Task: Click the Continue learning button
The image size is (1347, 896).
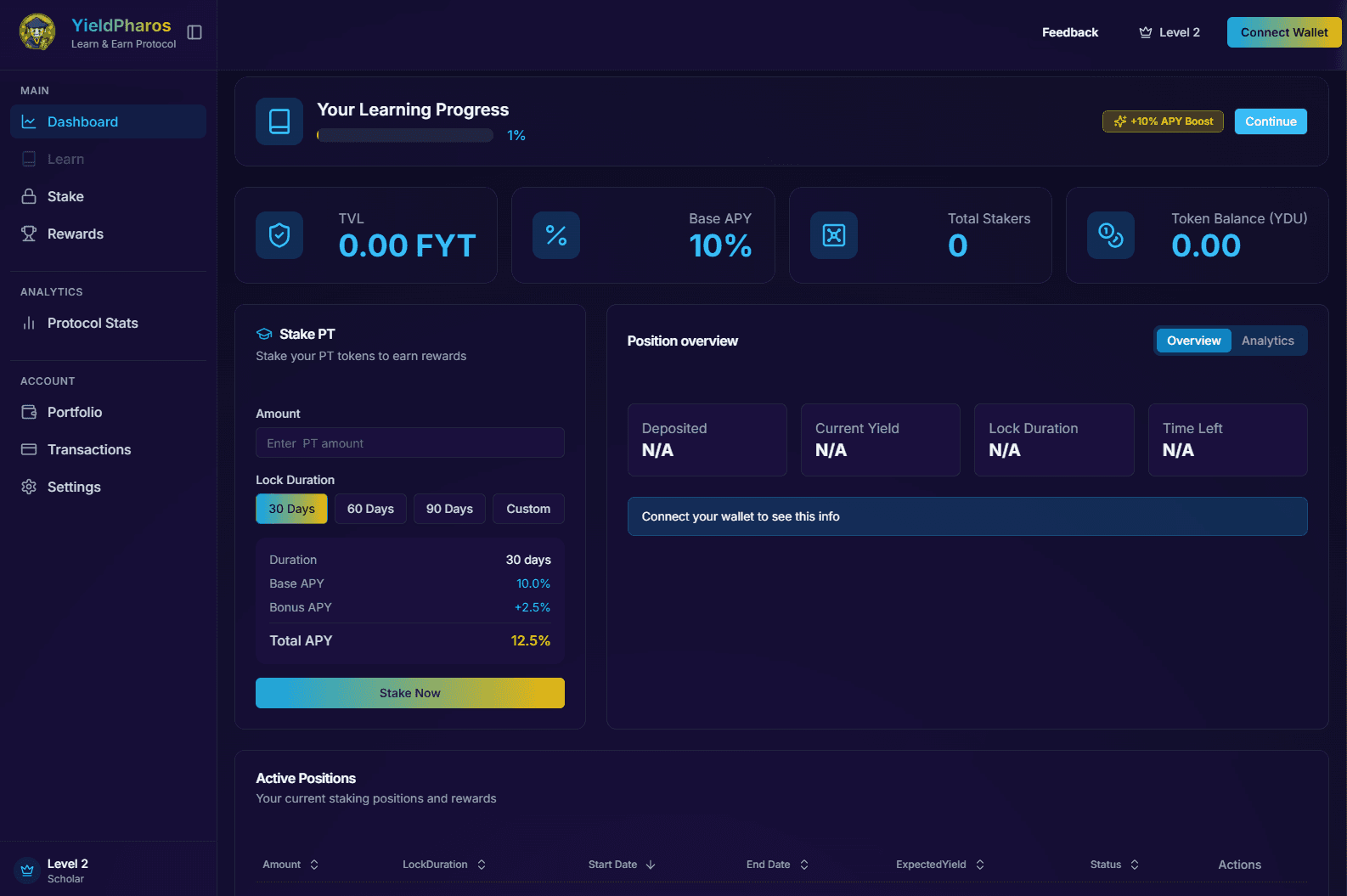Action: point(1271,121)
